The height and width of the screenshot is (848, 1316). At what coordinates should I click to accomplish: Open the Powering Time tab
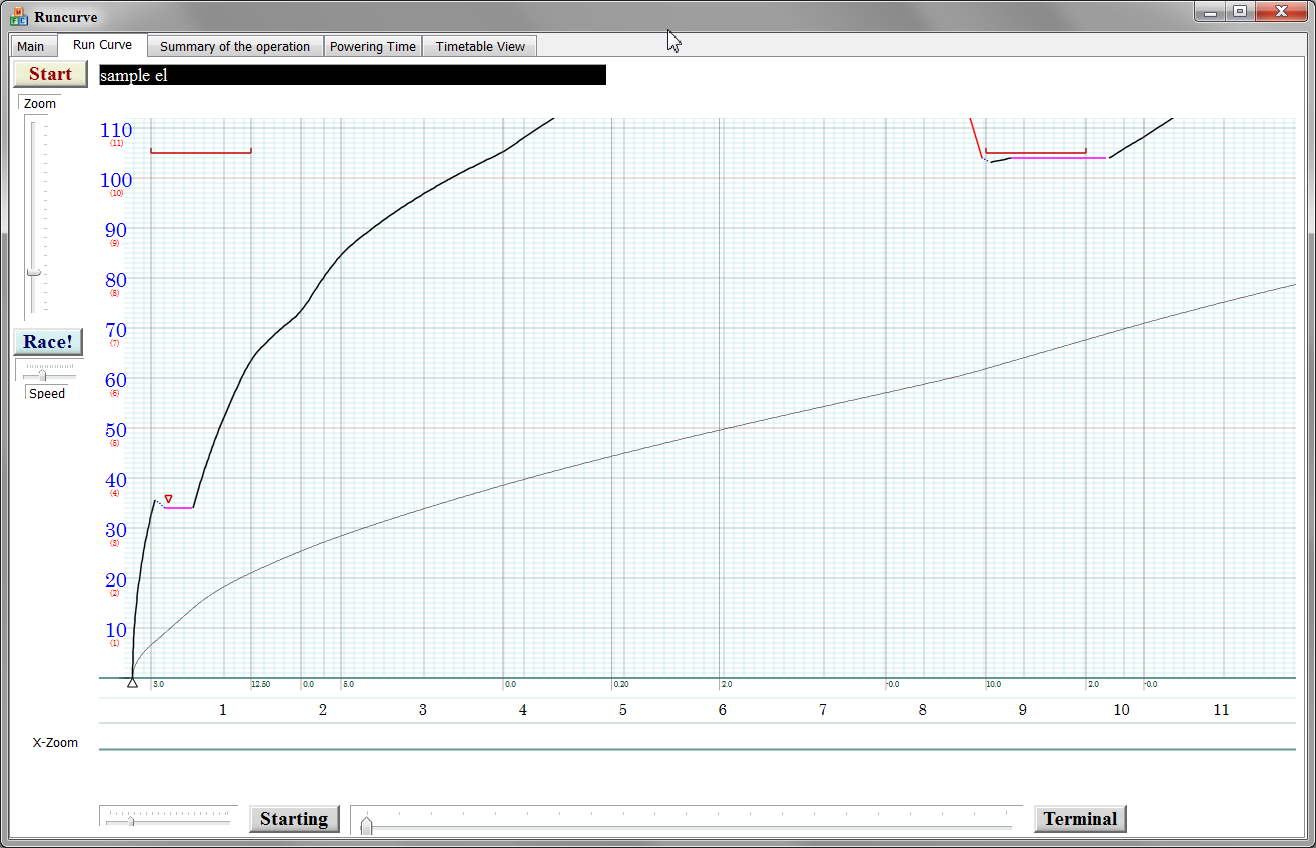pyautogui.click(x=373, y=46)
